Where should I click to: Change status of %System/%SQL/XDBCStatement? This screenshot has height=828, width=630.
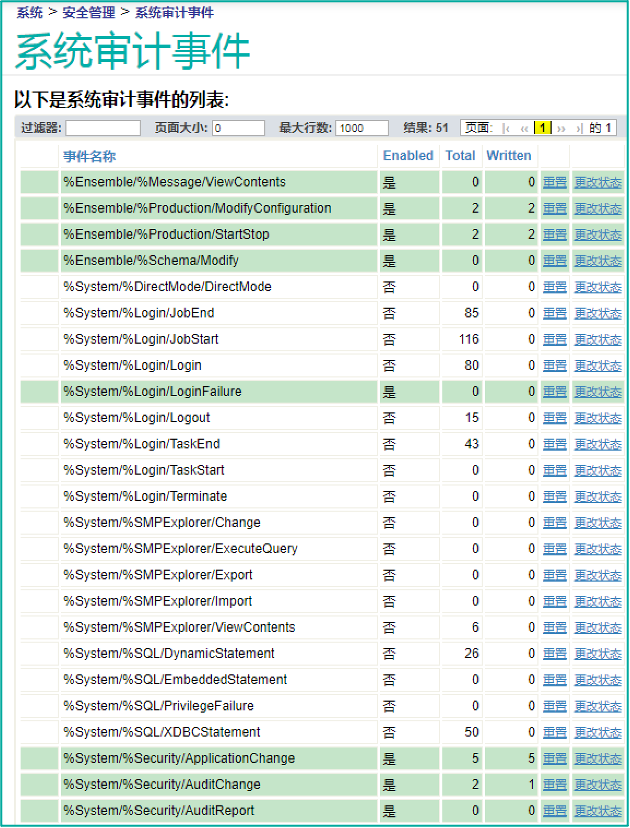click(x=597, y=733)
